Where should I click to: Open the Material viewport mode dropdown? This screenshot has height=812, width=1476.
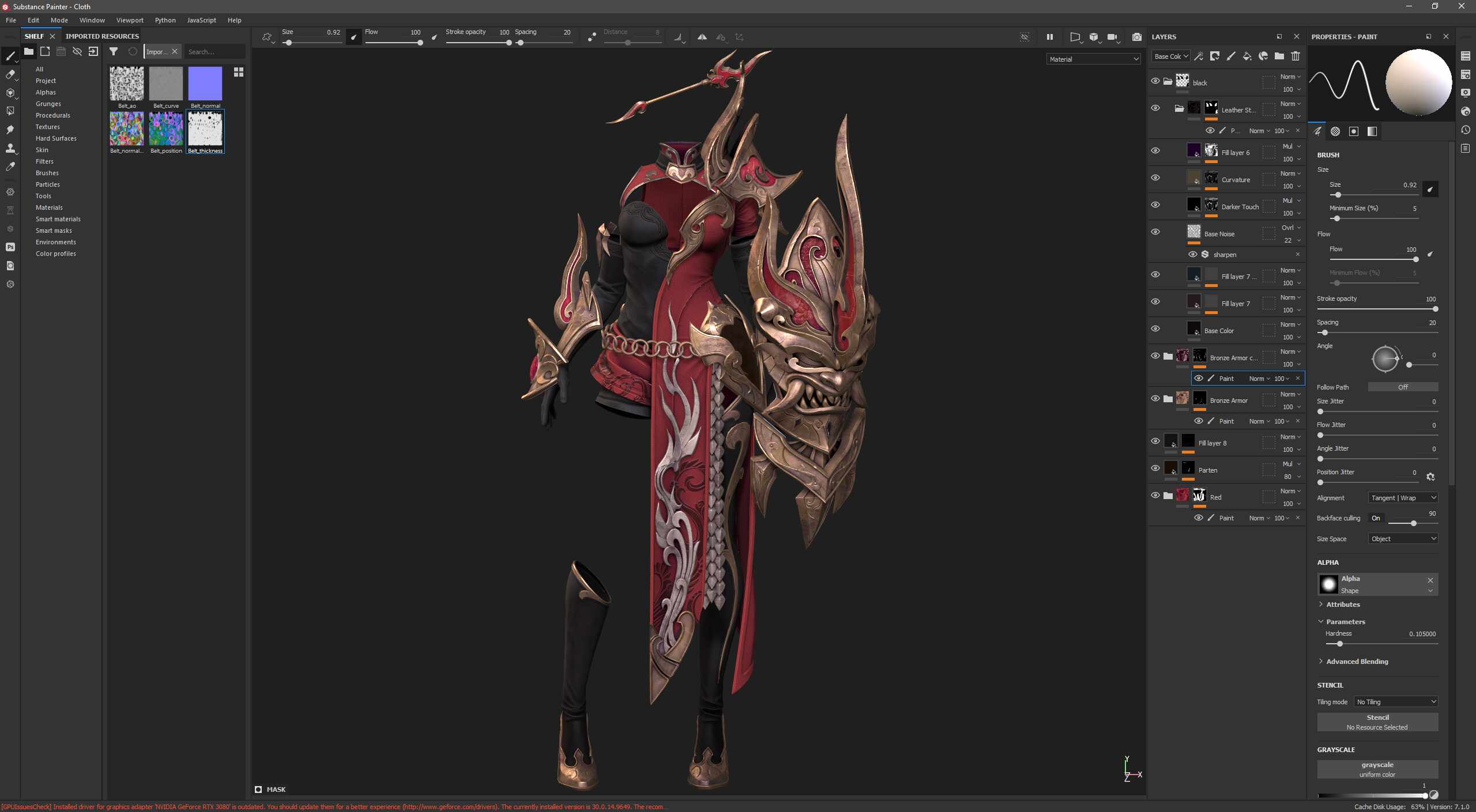point(1093,59)
